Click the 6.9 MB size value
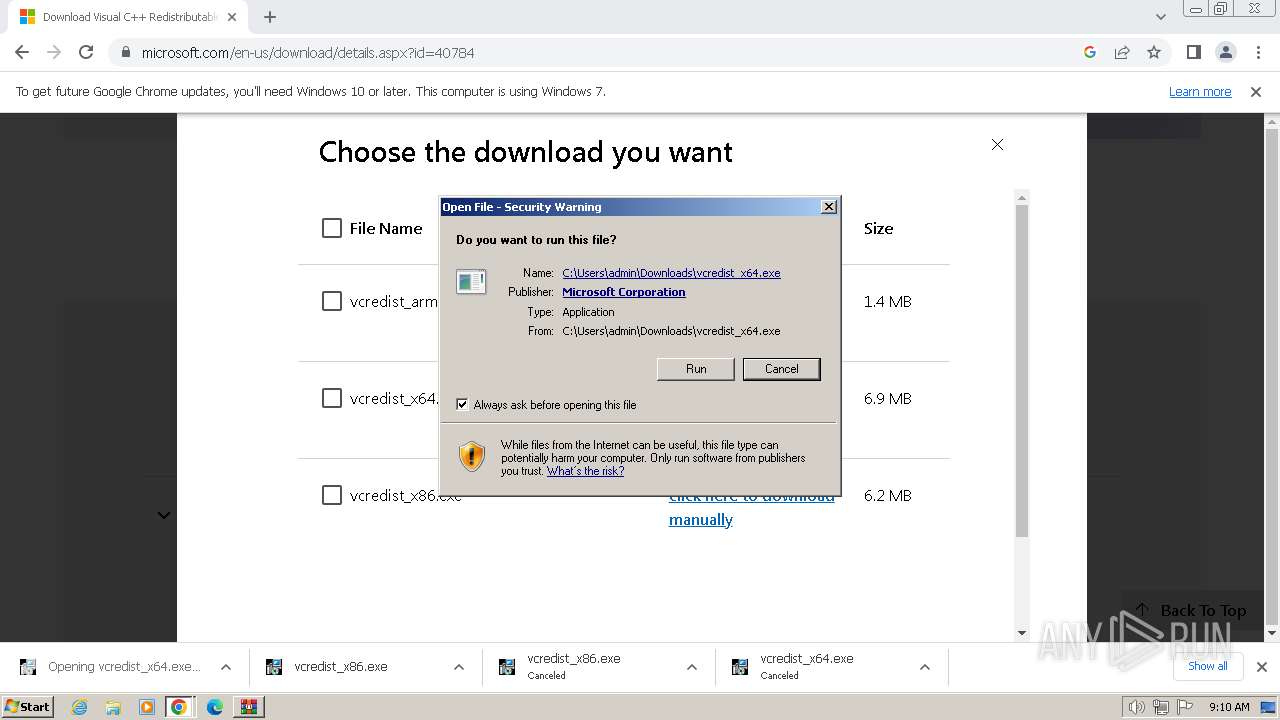 point(888,398)
